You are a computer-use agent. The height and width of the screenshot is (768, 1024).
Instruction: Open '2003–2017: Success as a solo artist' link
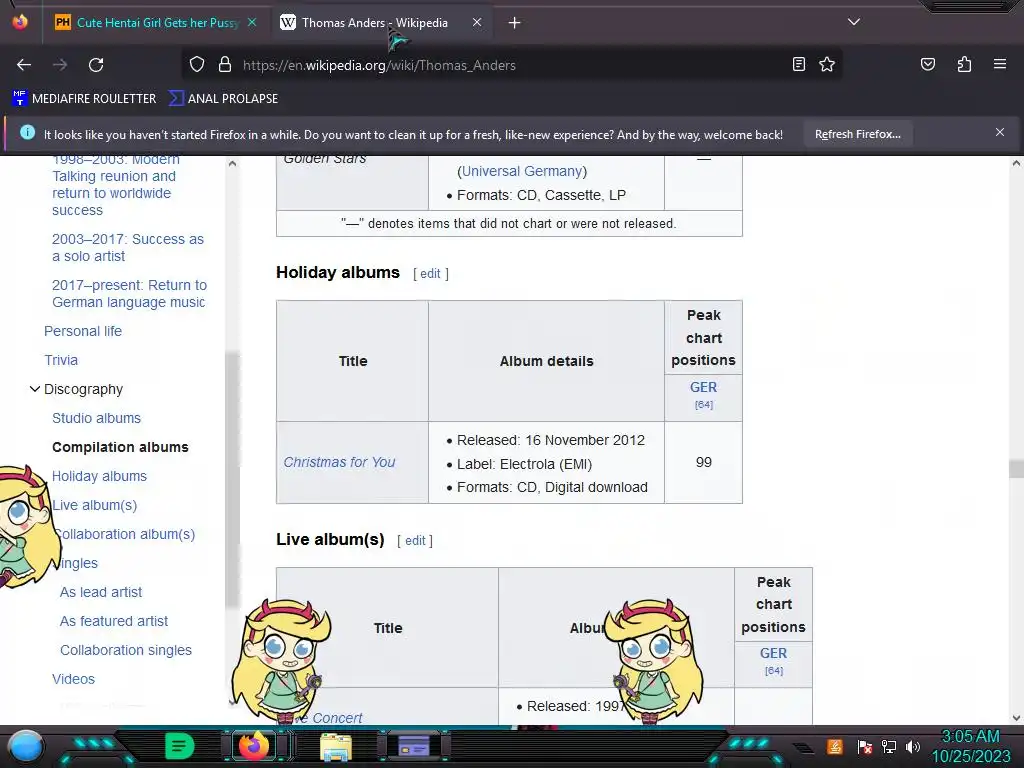coord(128,248)
